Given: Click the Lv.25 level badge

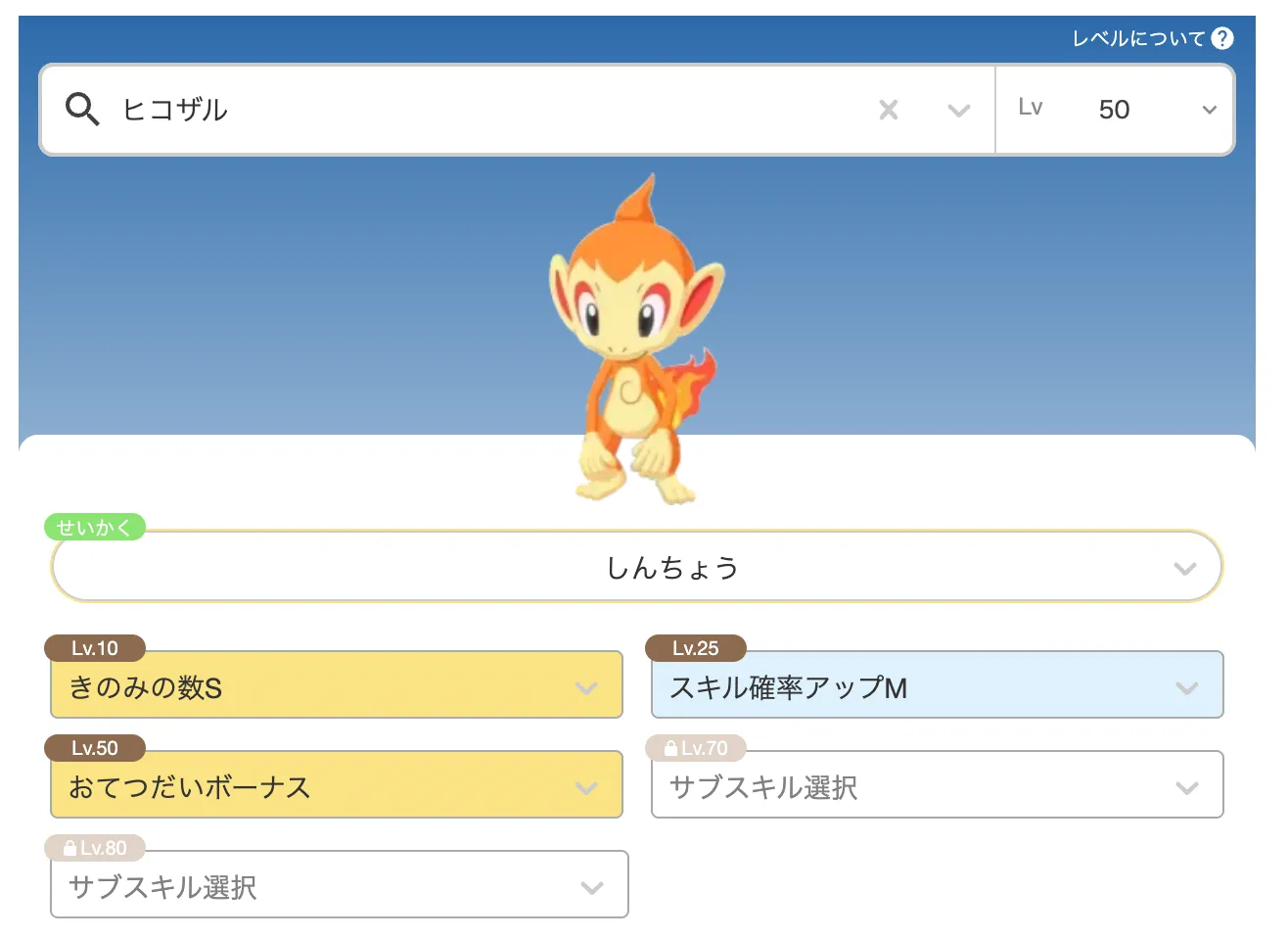Looking at the screenshot, I should pos(696,648).
